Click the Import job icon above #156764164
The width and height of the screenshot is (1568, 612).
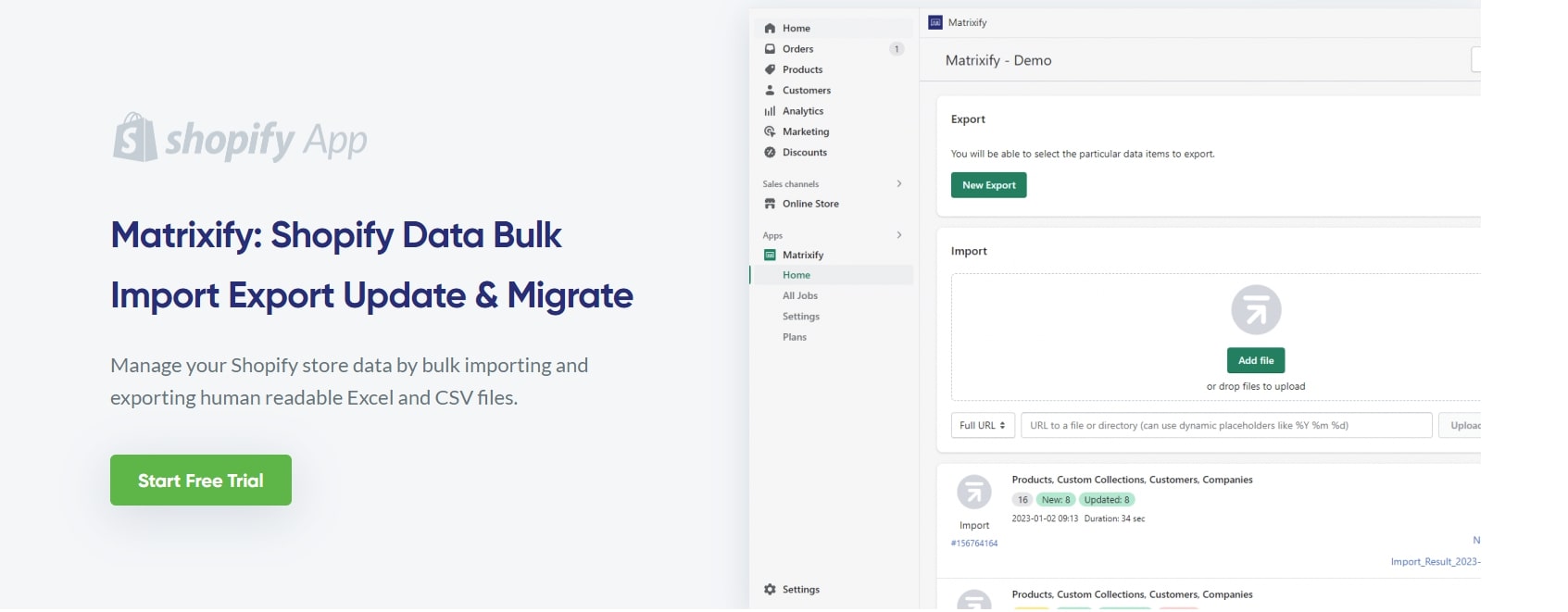point(974,492)
